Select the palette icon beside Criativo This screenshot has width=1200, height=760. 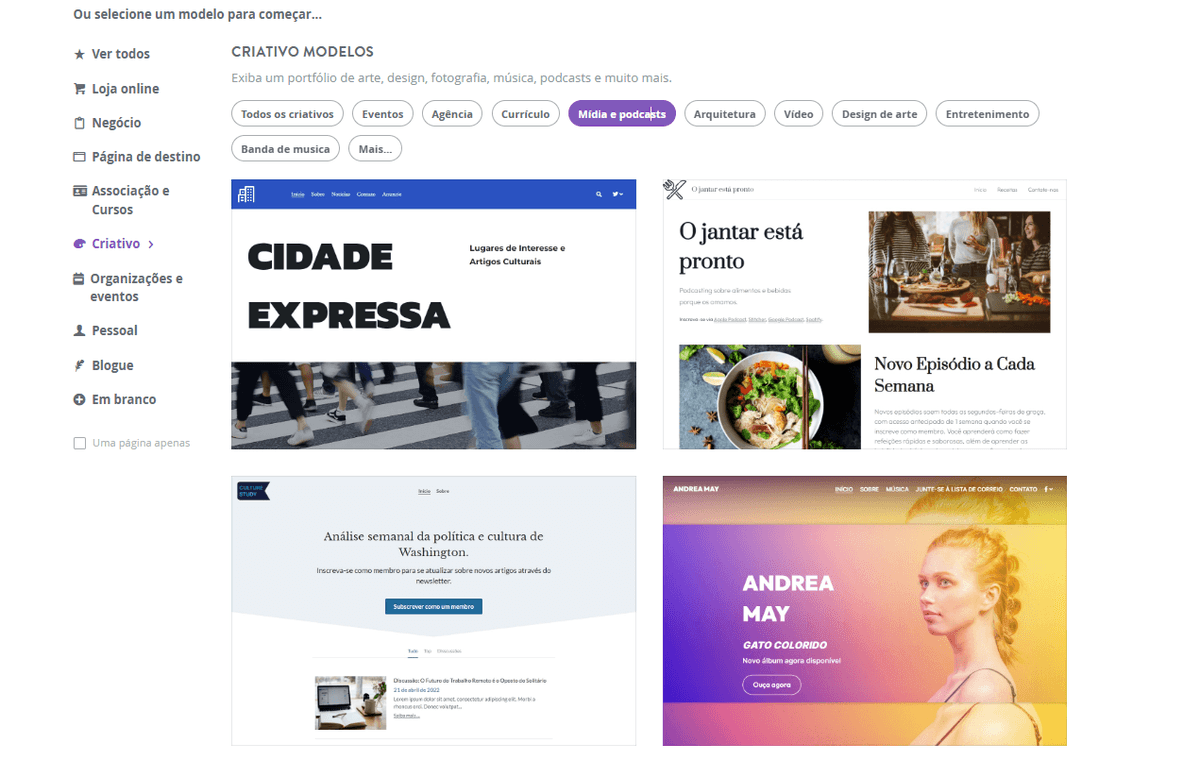click(x=80, y=243)
